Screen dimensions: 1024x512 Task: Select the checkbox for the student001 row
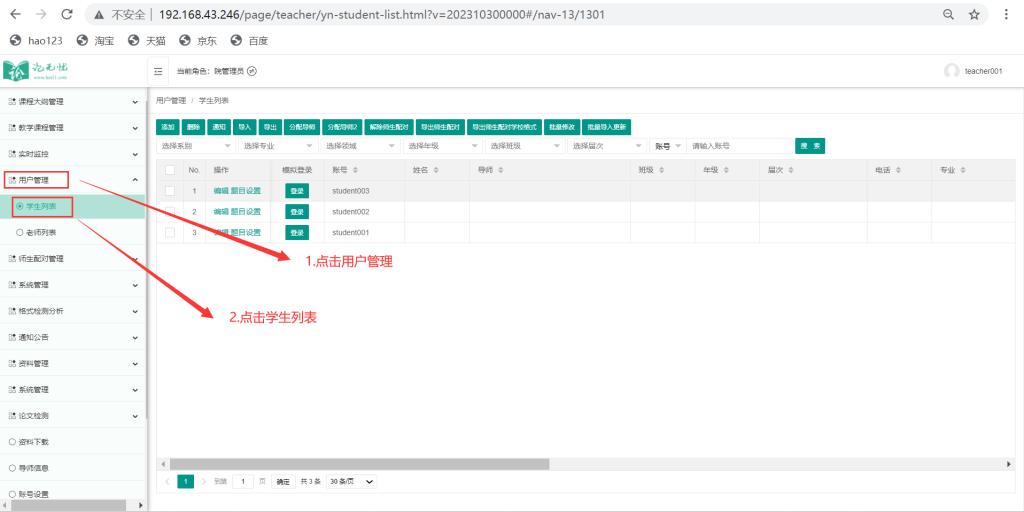[170, 233]
